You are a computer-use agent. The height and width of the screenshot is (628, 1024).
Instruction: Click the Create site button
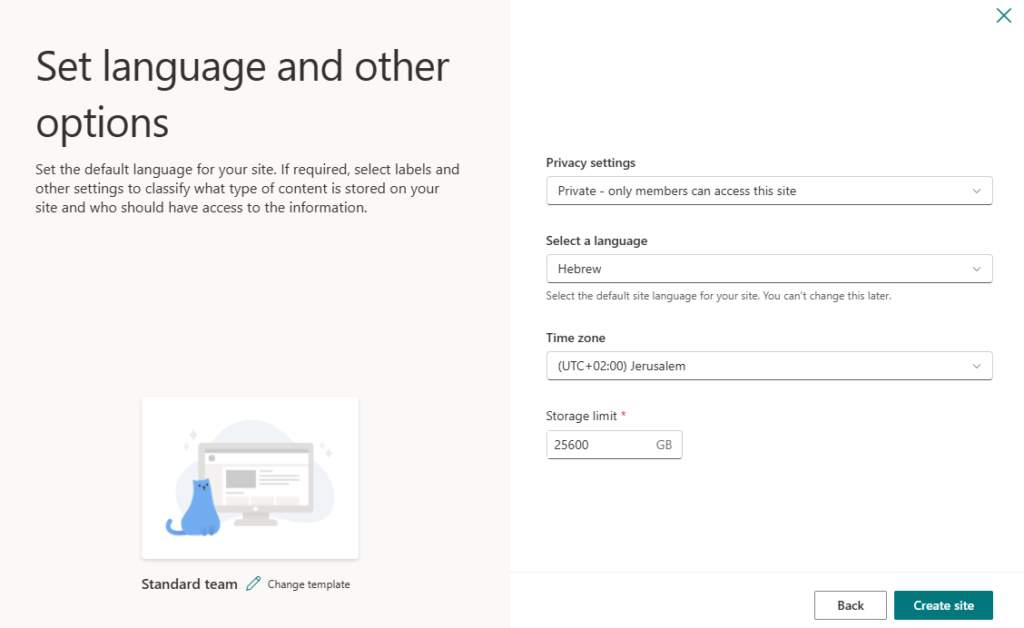[943, 605]
